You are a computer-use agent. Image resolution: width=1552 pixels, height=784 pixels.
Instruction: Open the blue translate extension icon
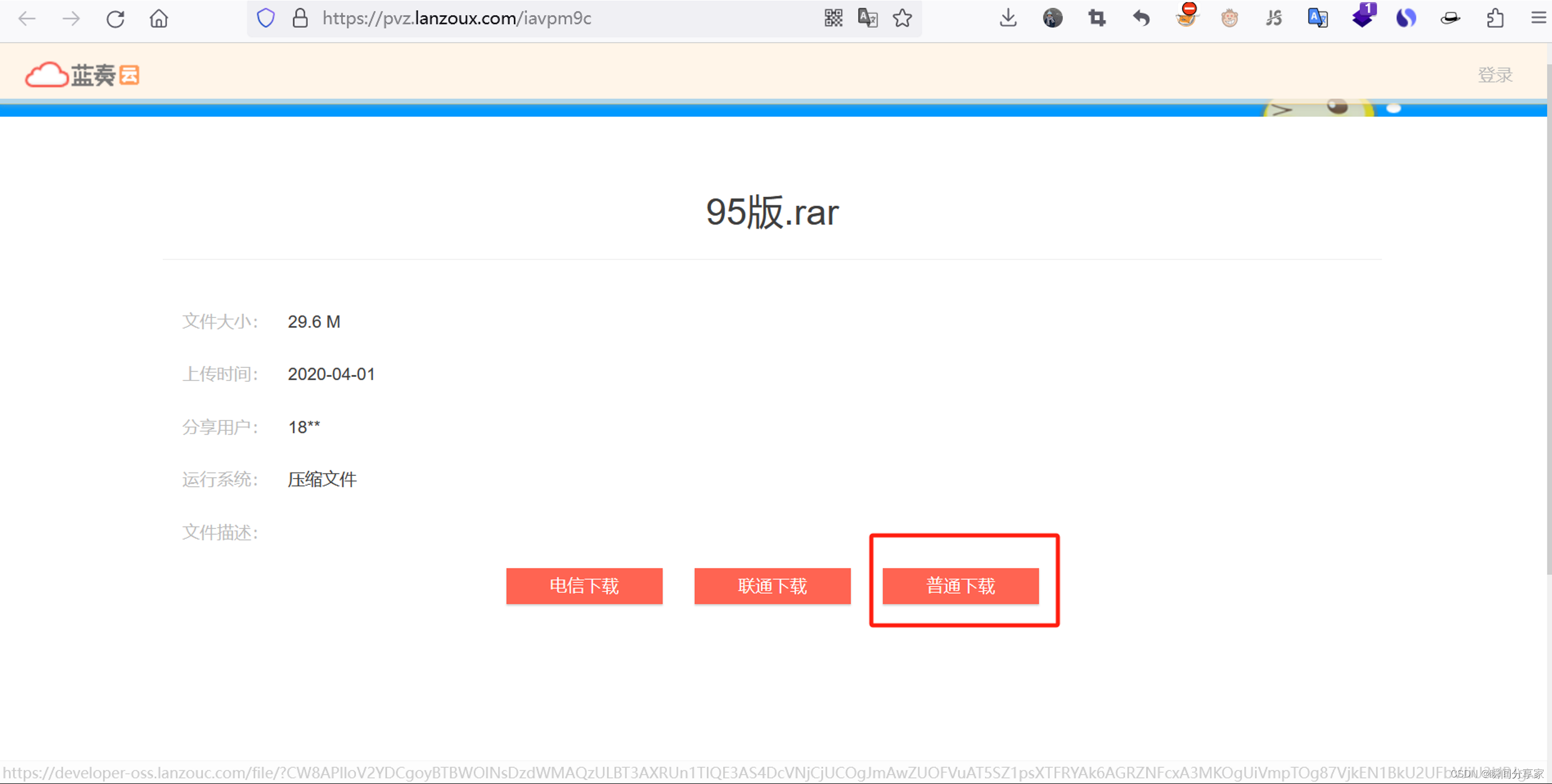[x=1318, y=18]
